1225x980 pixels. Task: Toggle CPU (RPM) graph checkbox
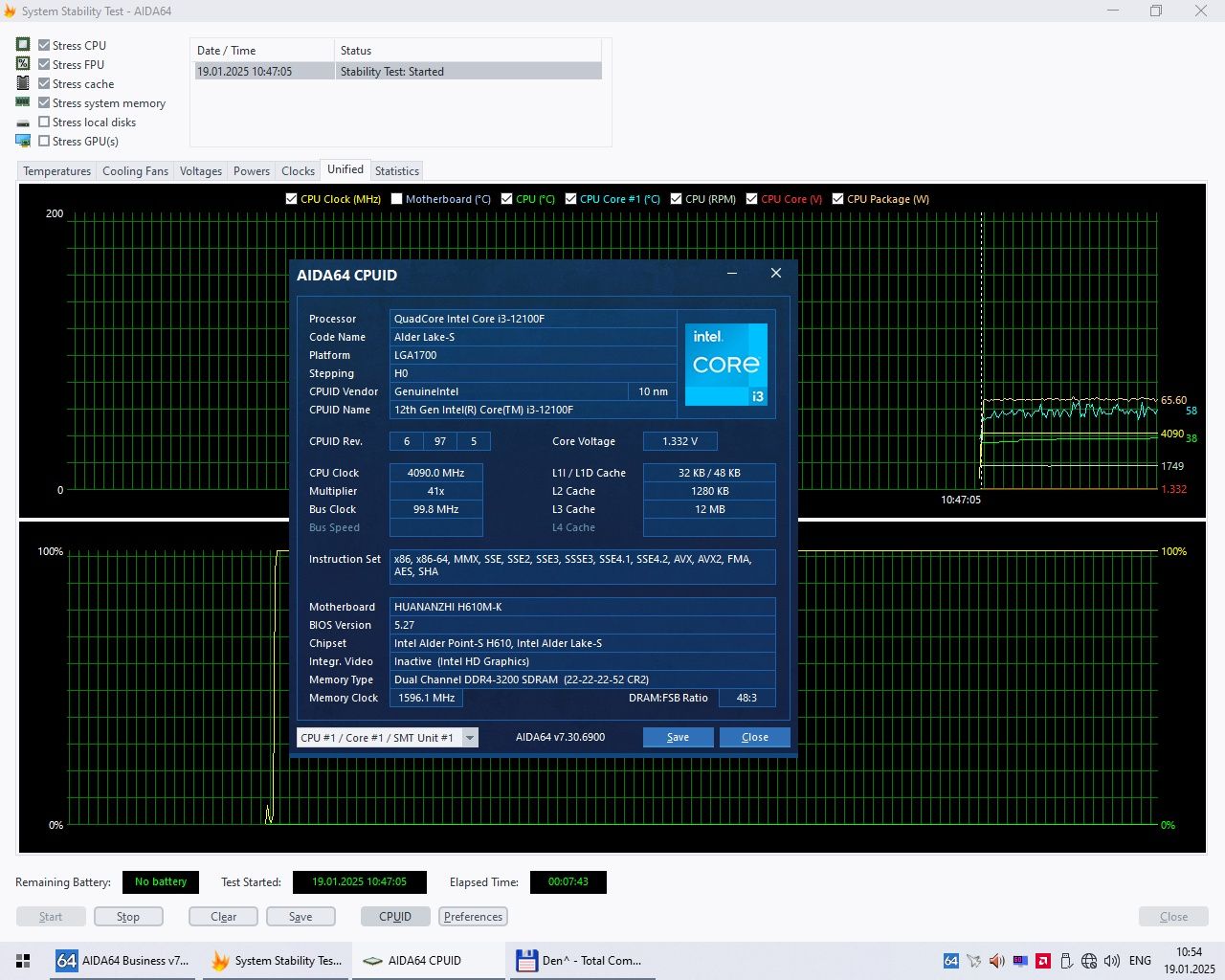[677, 199]
